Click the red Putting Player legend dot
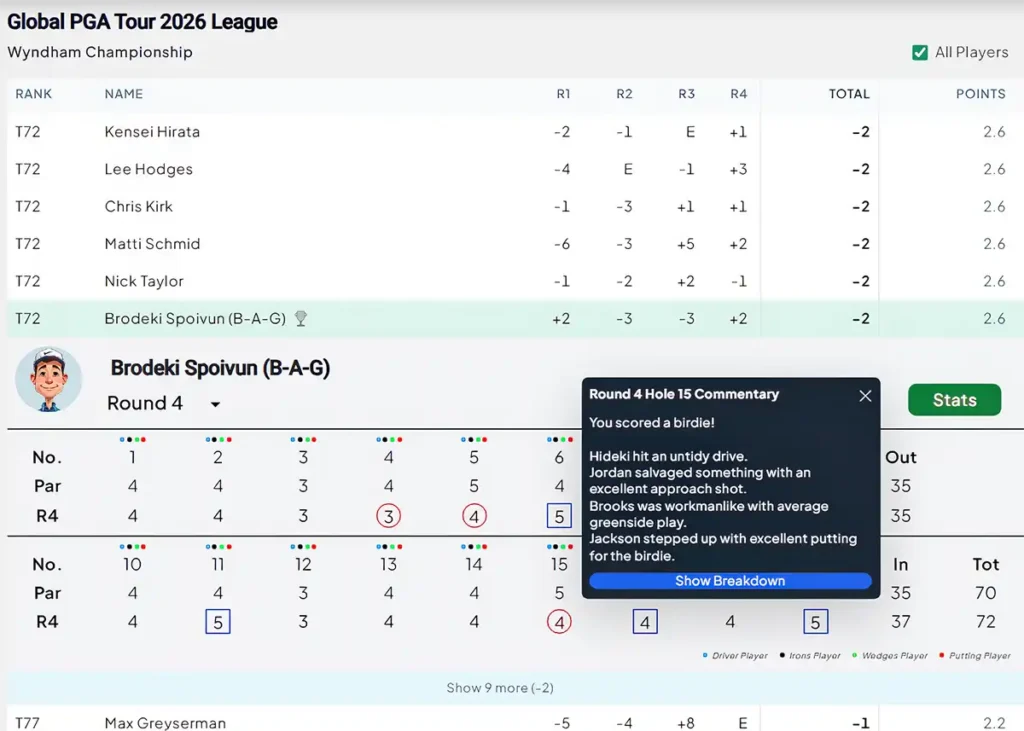The image size is (1024, 731). (x=941, y=655)
